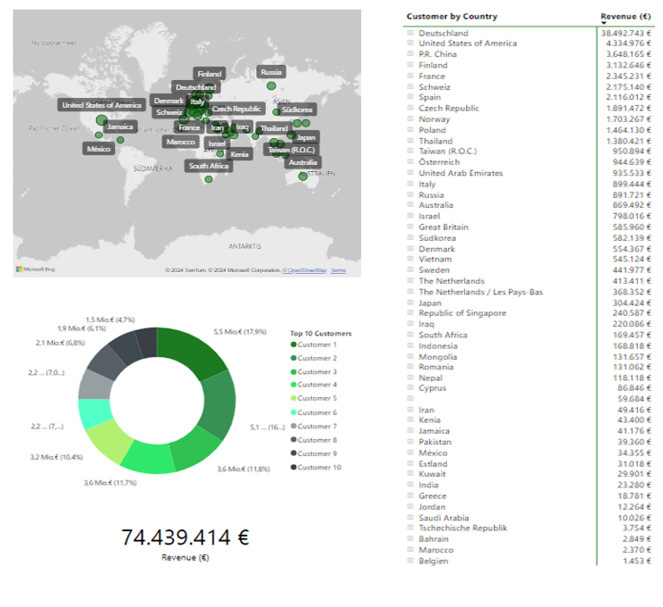Expand the Belgien row
This screenshot has height=607, width=663.
point(410,562)
